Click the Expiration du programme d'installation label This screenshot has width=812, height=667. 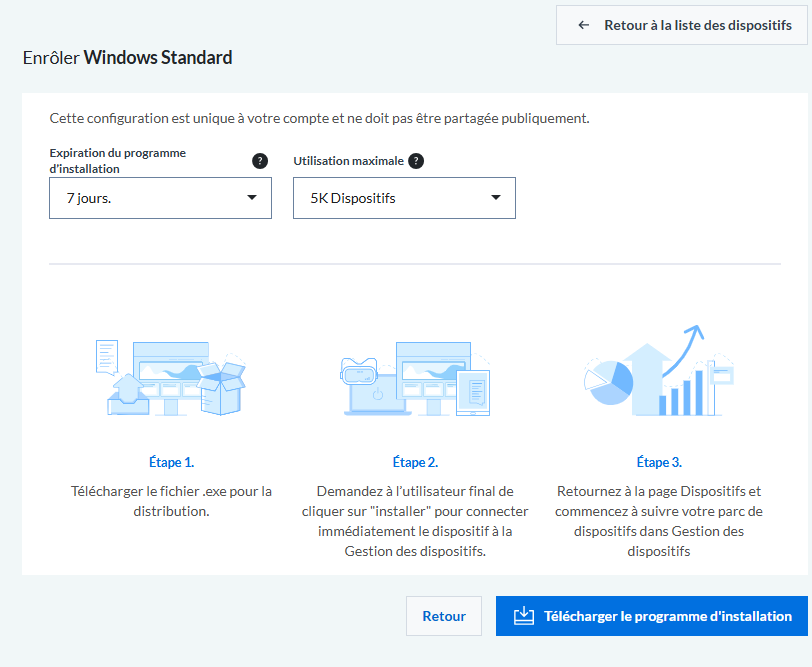(x=118, y=161)
